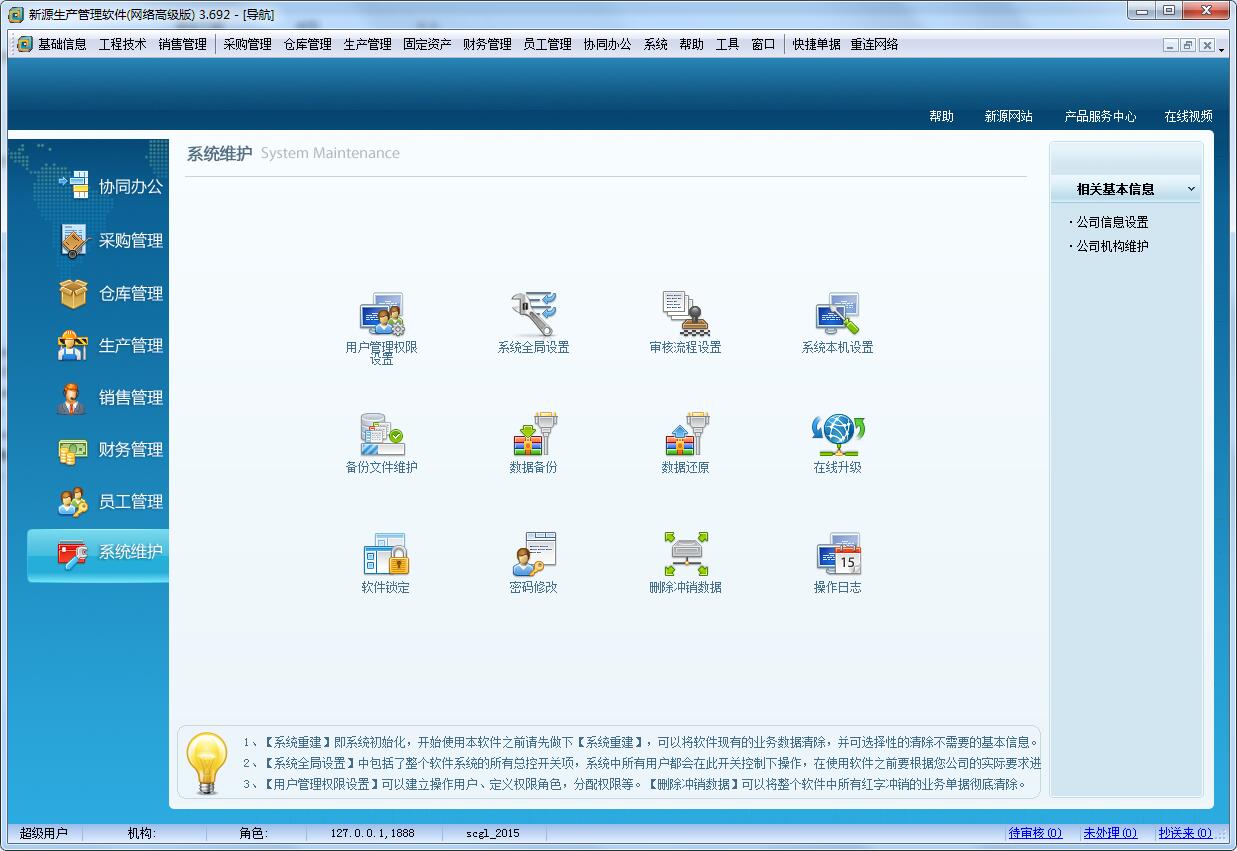Open the 基础信息 menu
This screenshot has width=1237, height=851.
click(x=62, y=44)
